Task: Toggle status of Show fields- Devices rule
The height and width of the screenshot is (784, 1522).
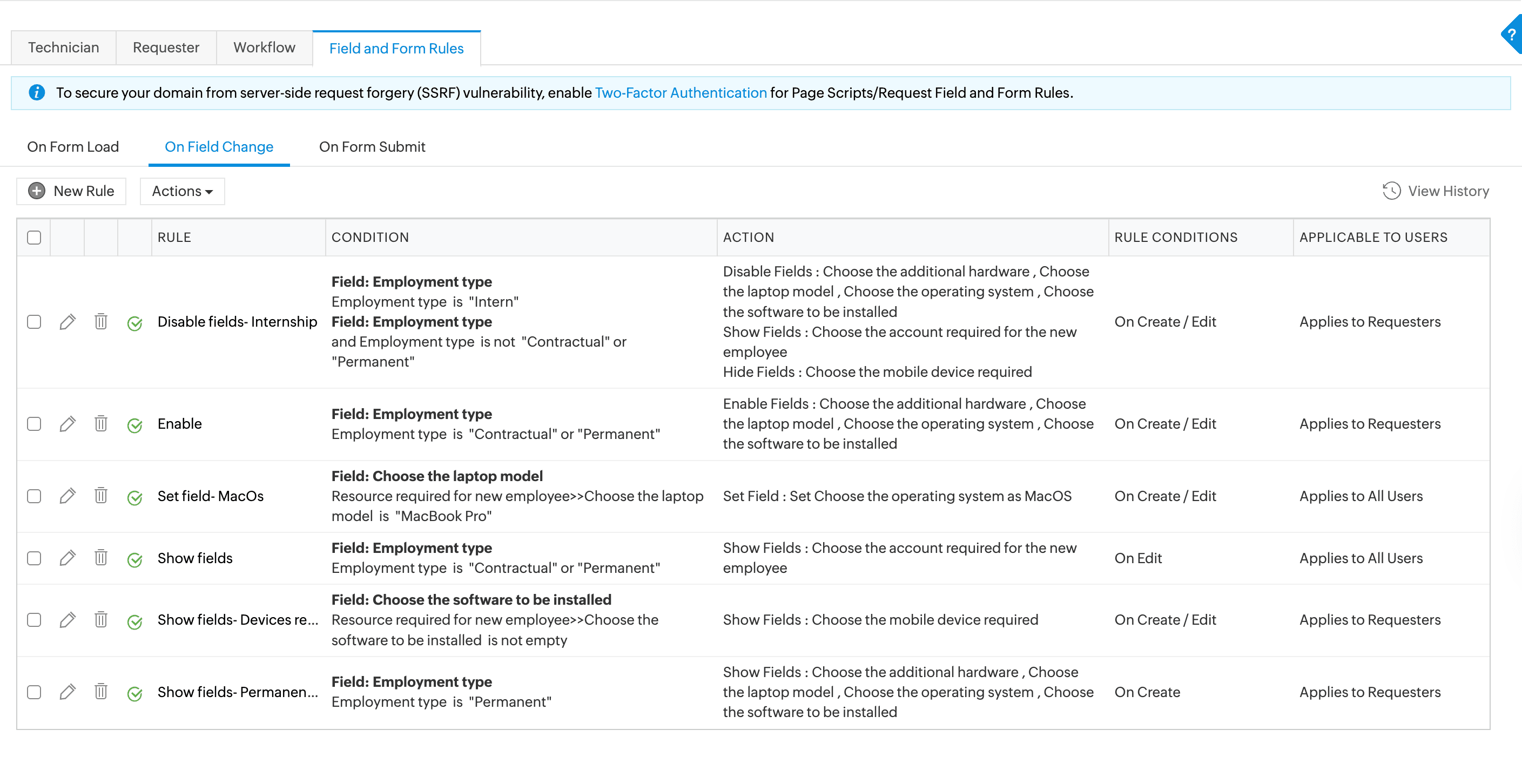Action: point(134,621)
